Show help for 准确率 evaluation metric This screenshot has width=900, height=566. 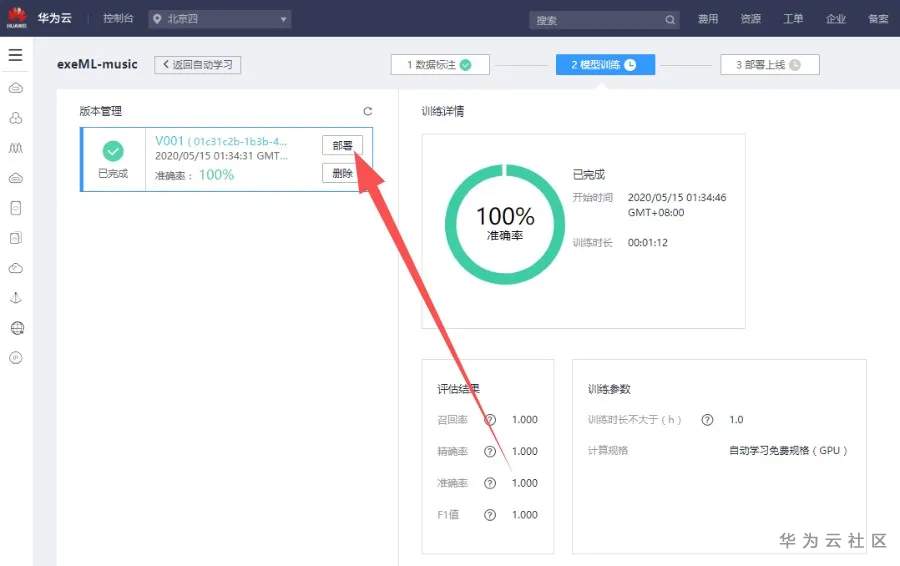(x=490, y=483)
